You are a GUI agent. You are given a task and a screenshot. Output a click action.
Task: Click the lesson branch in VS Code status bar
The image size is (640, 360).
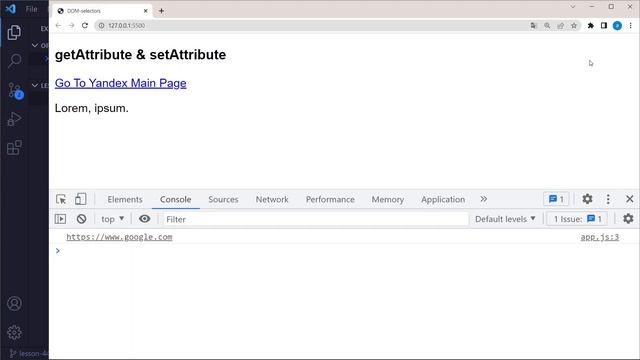coord(29,354)
